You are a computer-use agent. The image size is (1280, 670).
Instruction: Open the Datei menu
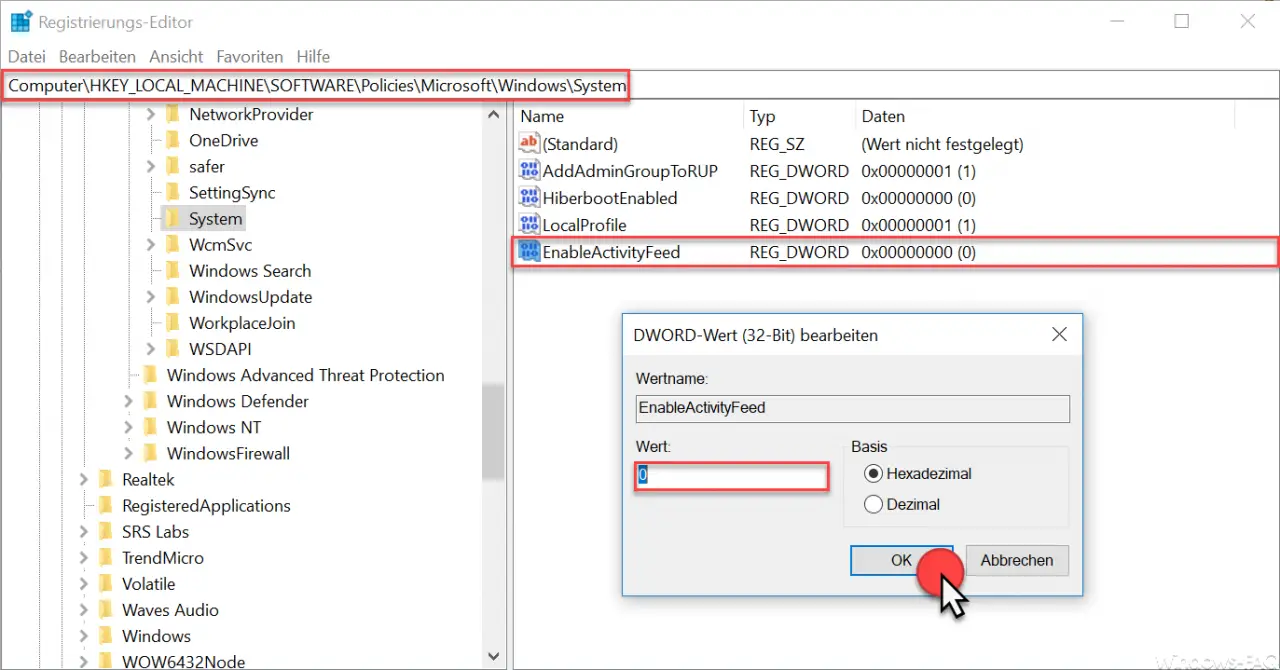[27, 57]
